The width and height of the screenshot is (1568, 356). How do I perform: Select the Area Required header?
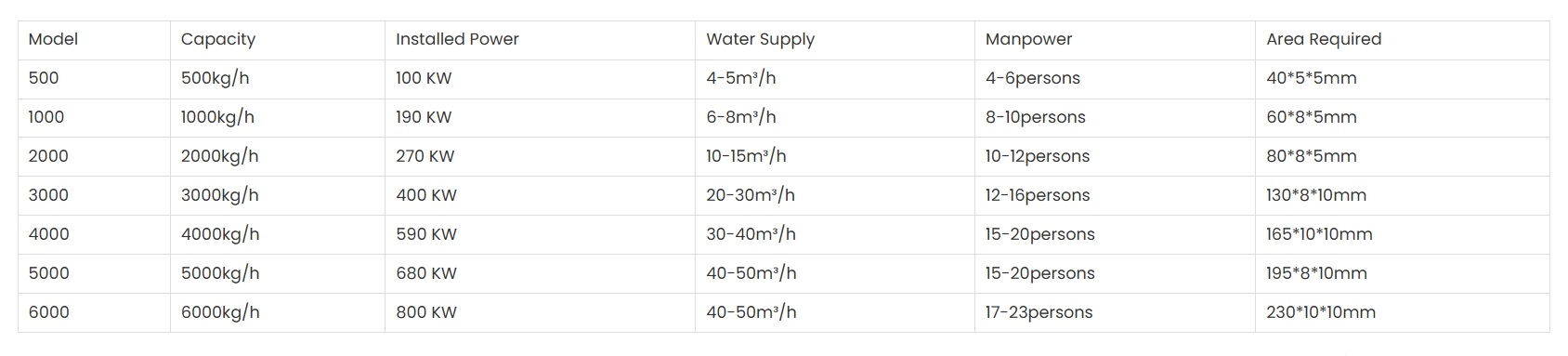coord(1403,40)
